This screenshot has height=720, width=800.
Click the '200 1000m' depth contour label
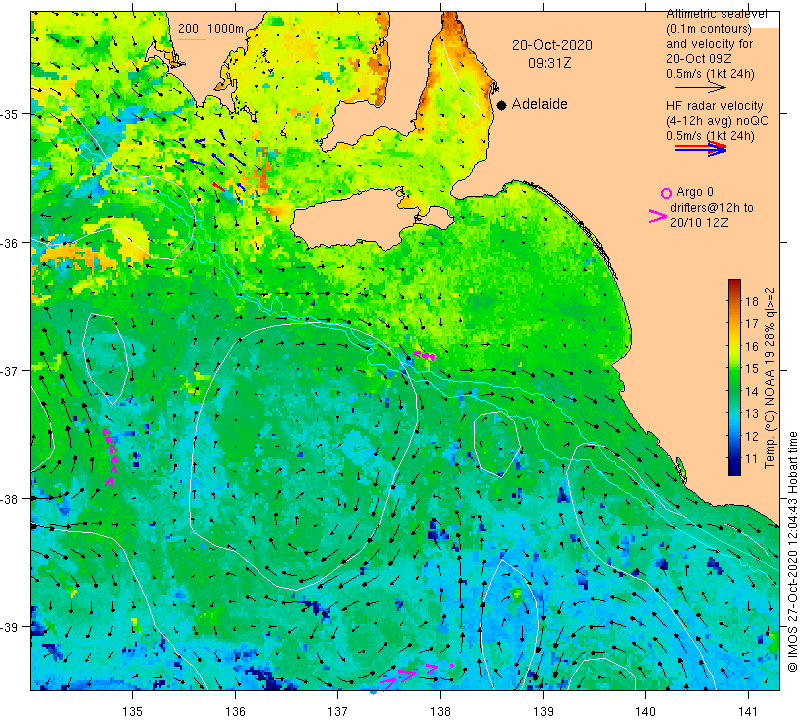(211, 29)
